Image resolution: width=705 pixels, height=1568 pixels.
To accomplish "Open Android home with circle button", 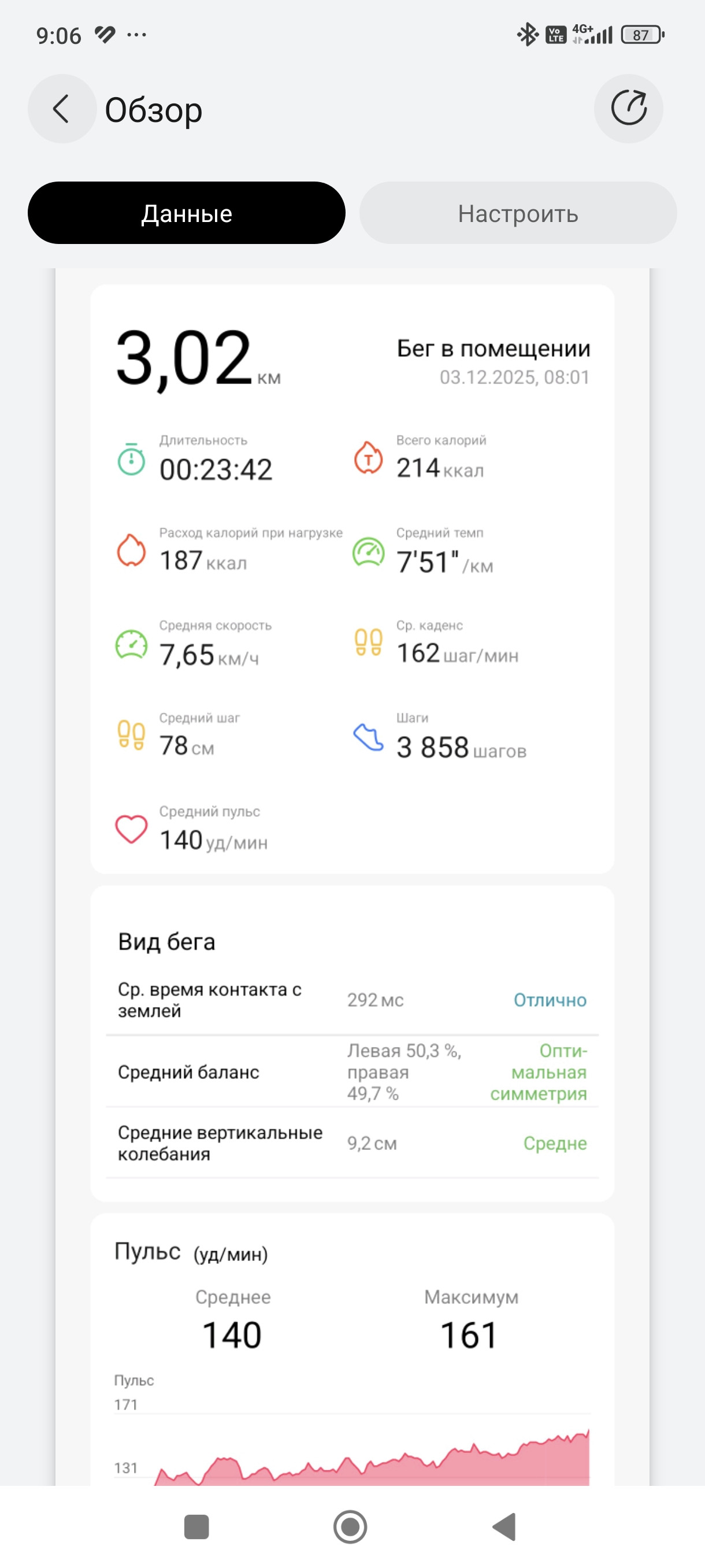I will [350, 1526].
